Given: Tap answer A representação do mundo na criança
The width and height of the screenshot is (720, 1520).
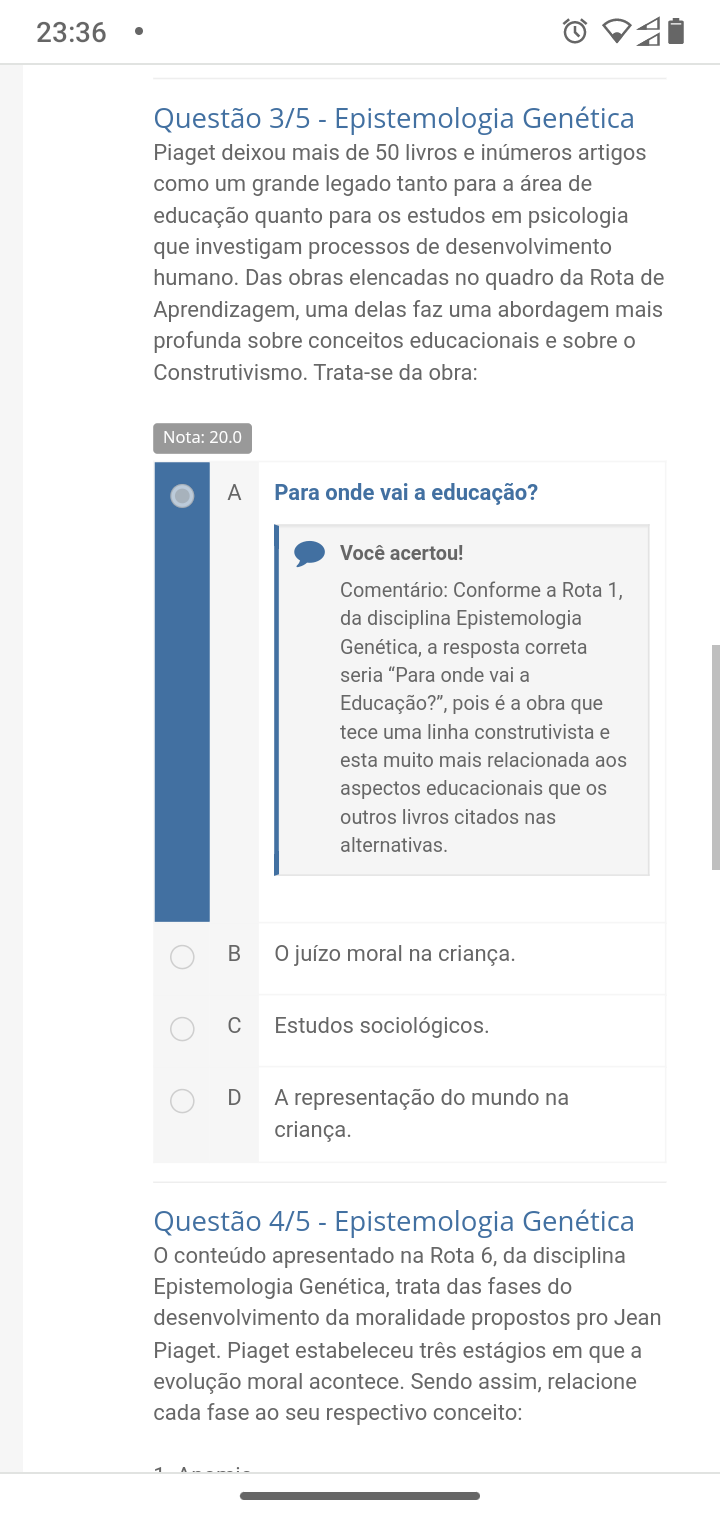Looking at the screenshot, I should 421,1113.
